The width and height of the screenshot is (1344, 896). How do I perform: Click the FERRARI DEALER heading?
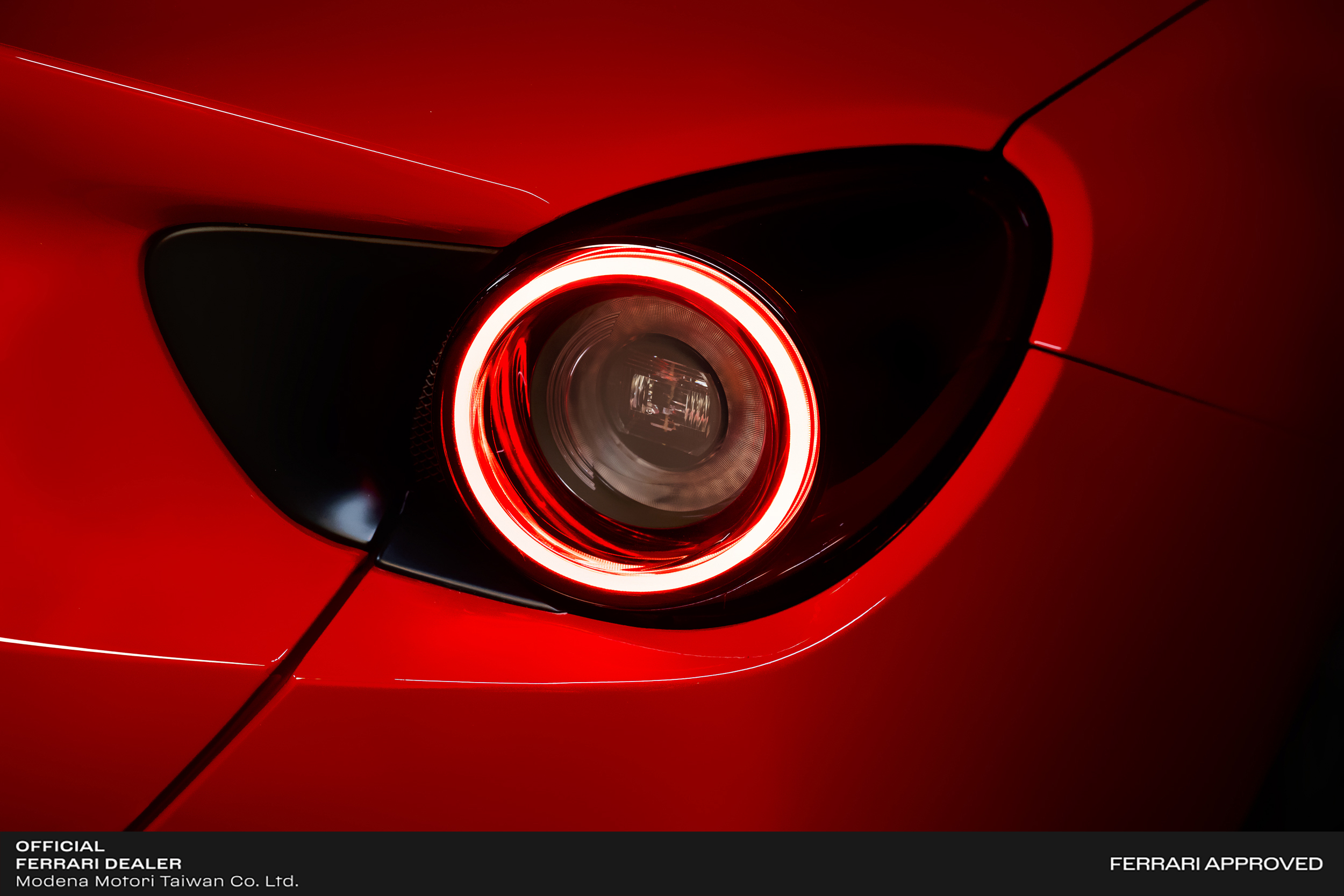click(98, 863)
